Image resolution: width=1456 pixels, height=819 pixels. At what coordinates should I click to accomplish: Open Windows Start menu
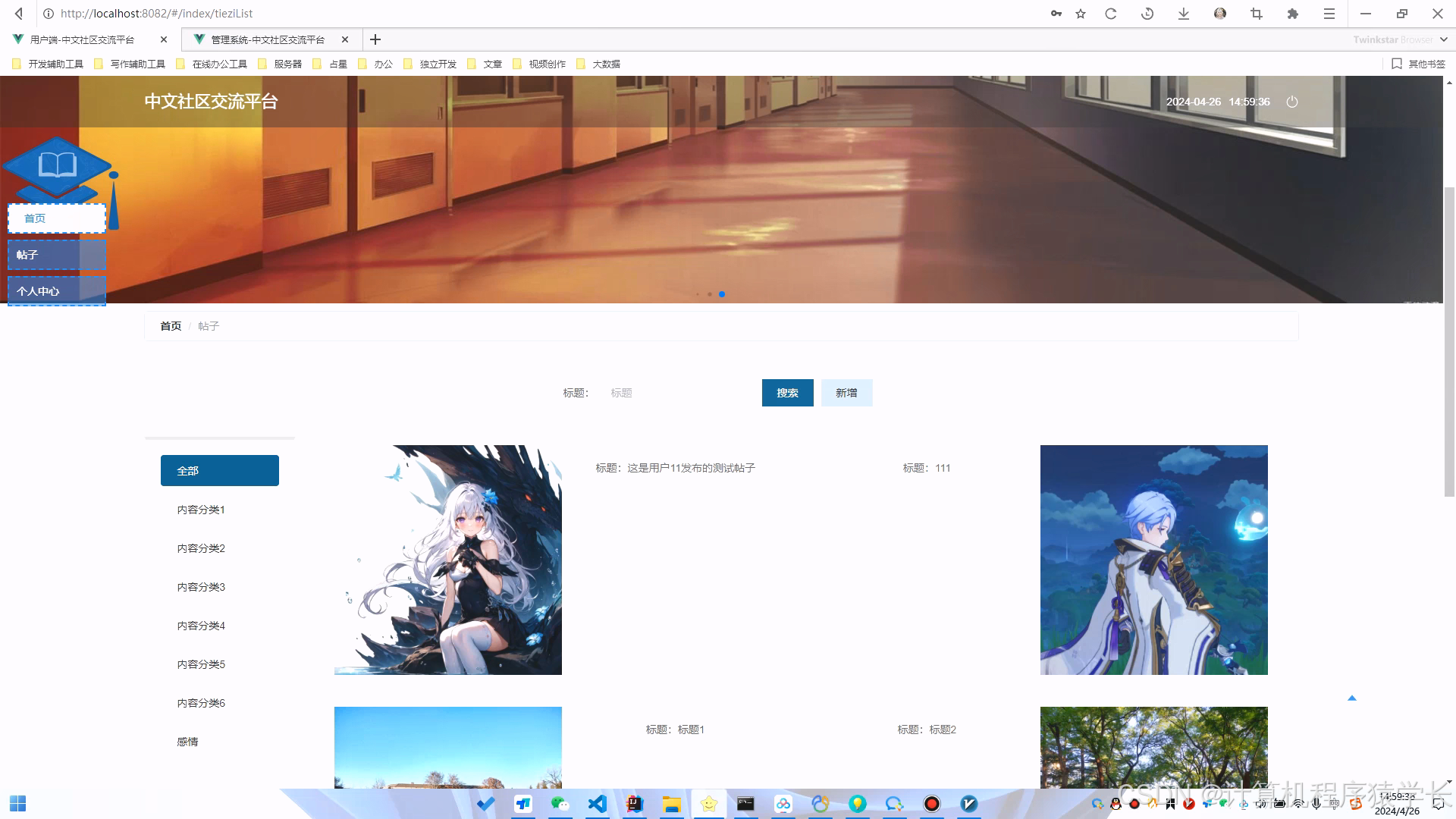click(x=18, y=804)
